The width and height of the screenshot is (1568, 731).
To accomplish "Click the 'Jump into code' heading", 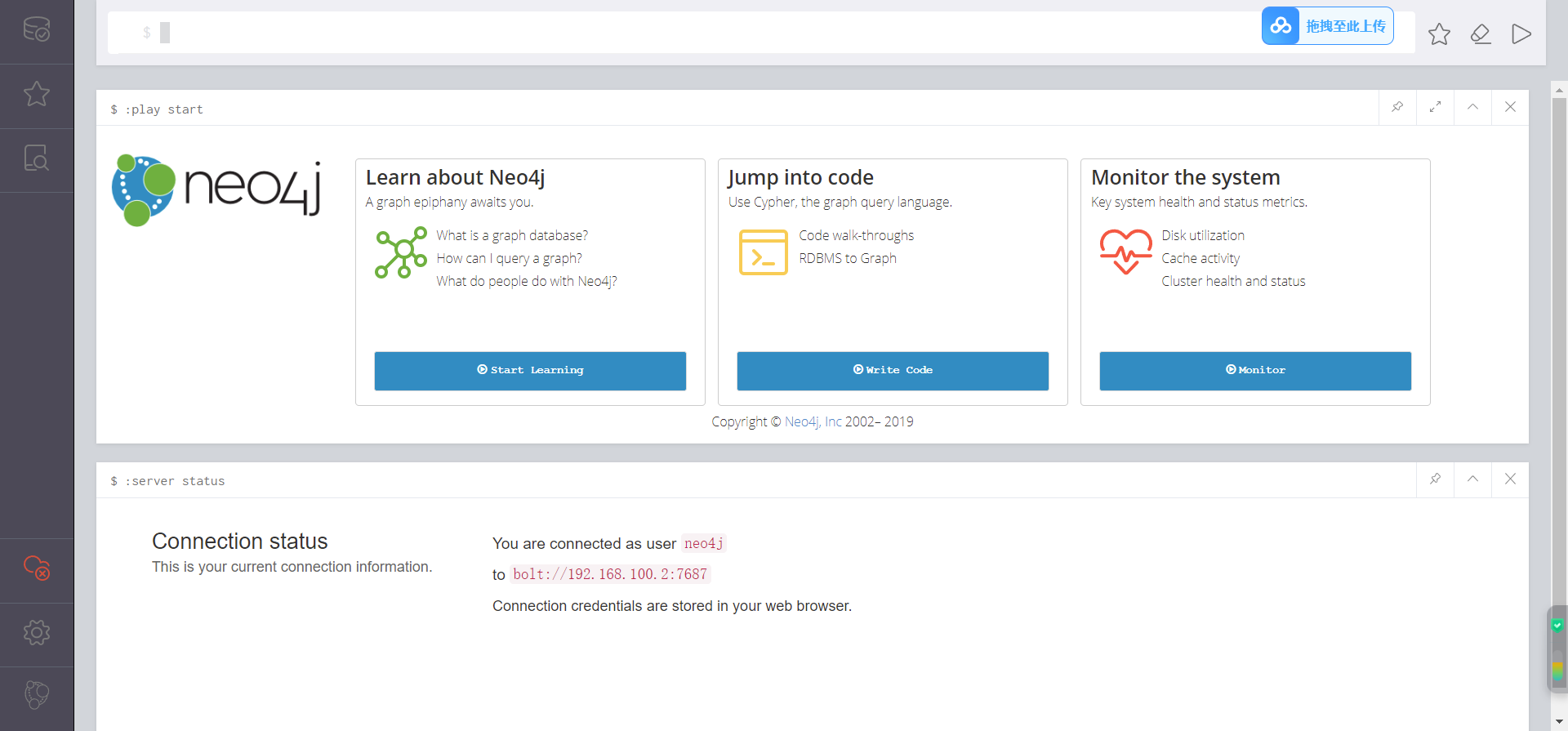I will pos(800,177).
